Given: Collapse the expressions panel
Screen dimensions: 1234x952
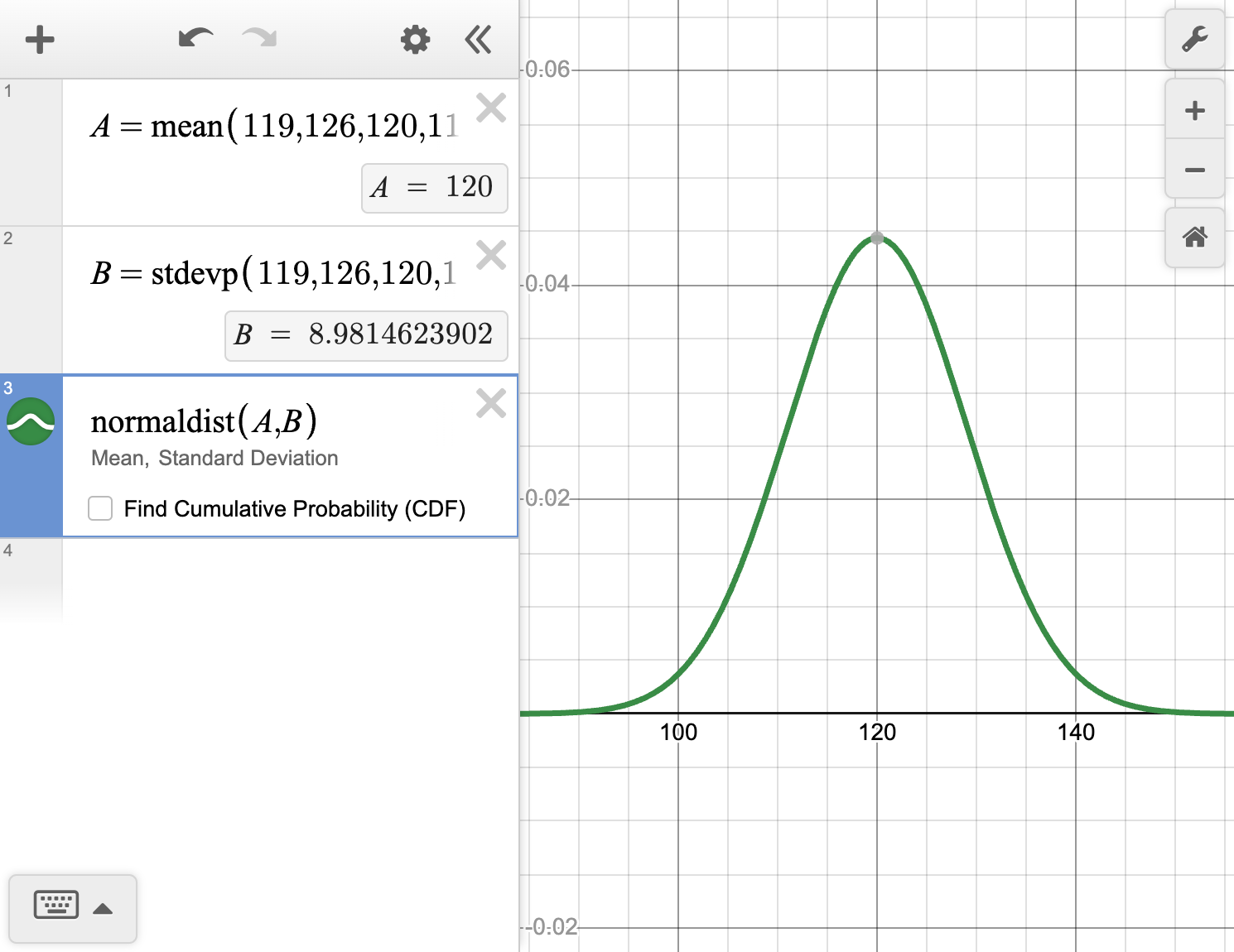Looking at the screenshot, I should (477, 39).
